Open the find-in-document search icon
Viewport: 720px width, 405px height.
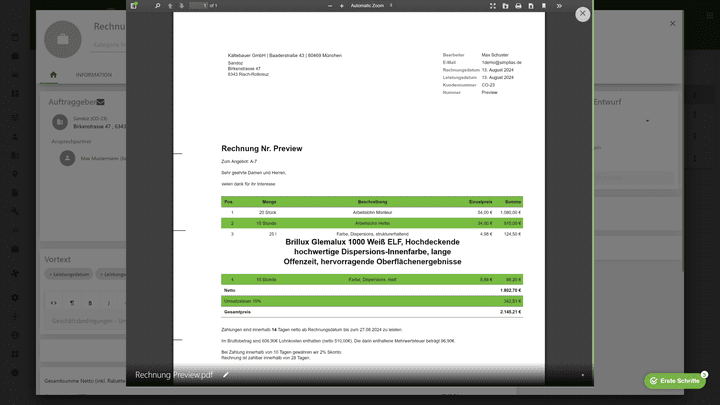[157, 6]
